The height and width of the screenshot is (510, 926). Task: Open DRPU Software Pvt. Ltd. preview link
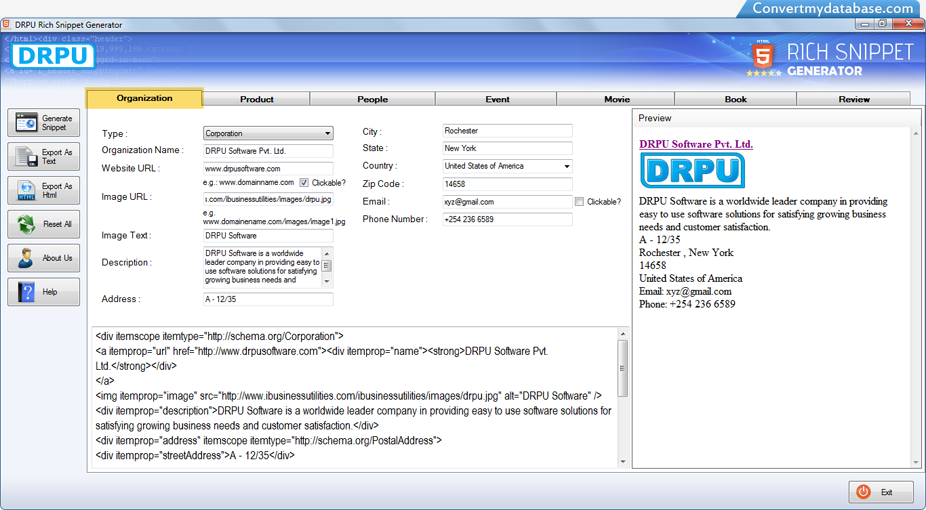(x=696, y=144)
